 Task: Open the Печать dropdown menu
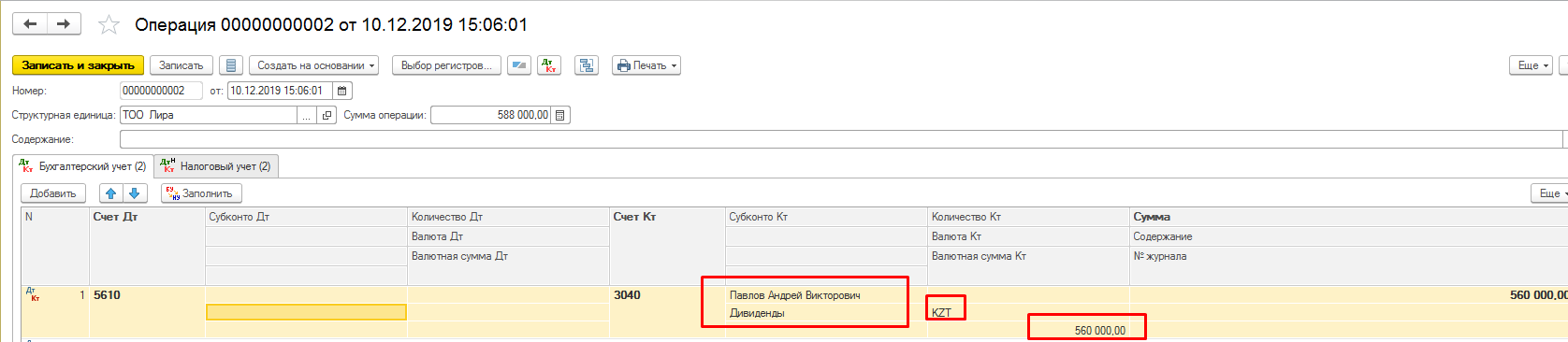point(646,65)
